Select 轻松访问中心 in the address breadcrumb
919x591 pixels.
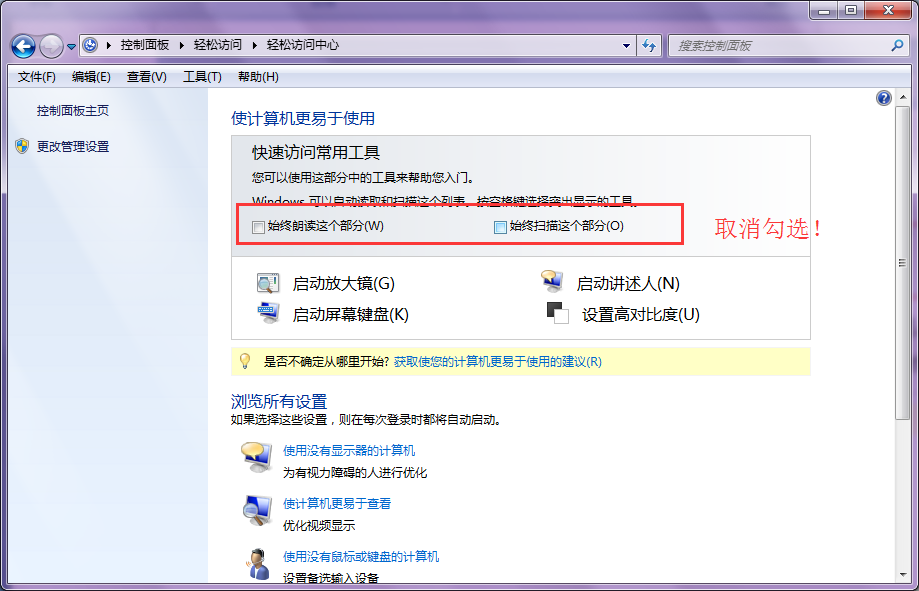[303, 45]
